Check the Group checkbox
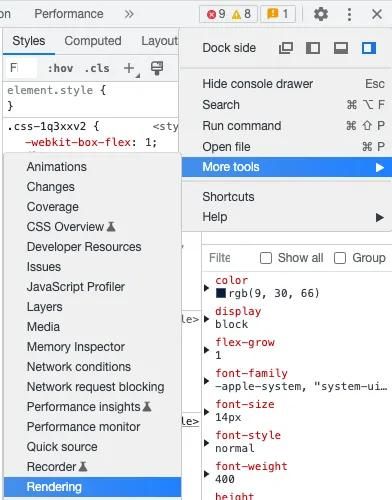Viewport: 392px width, 500px height. pos(340,258)
